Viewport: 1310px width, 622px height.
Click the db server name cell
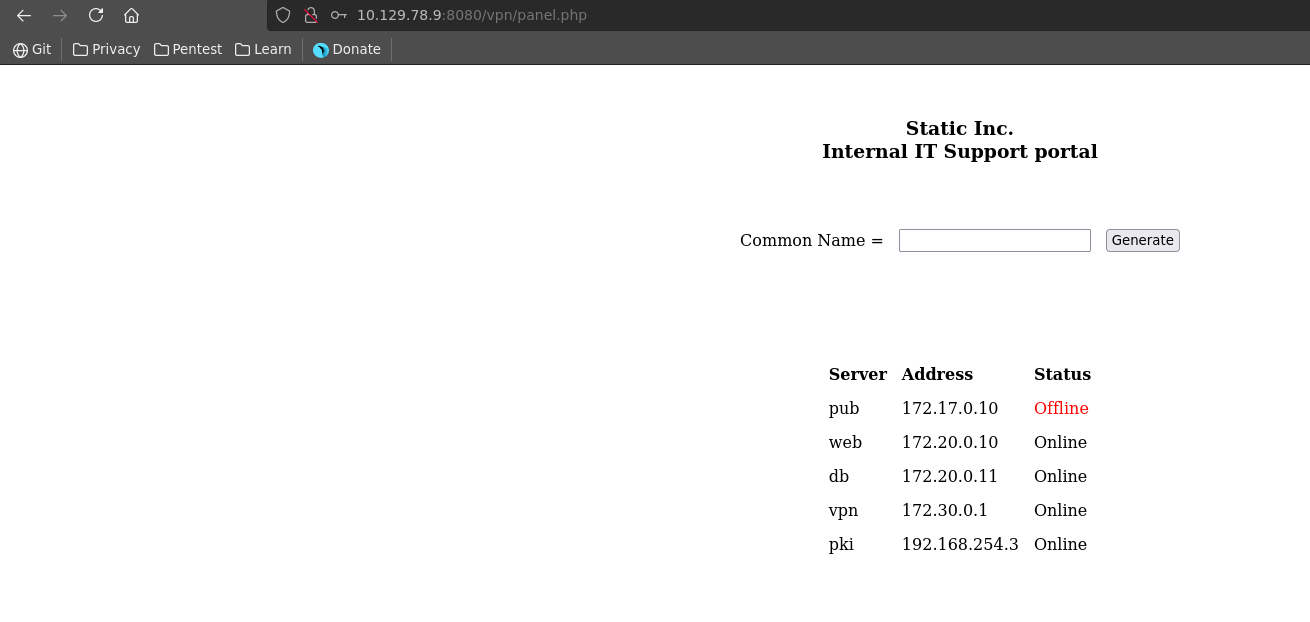tap(838, 476)
